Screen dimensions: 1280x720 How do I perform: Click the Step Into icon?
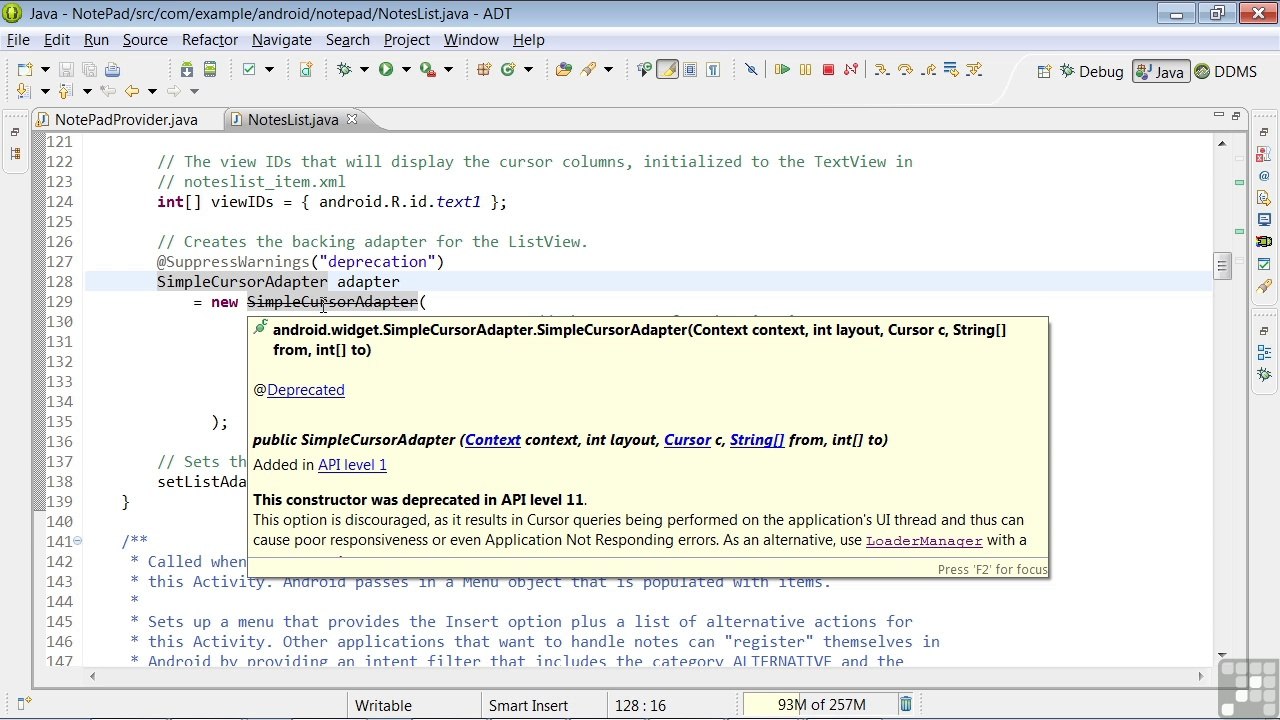(881, 69)
